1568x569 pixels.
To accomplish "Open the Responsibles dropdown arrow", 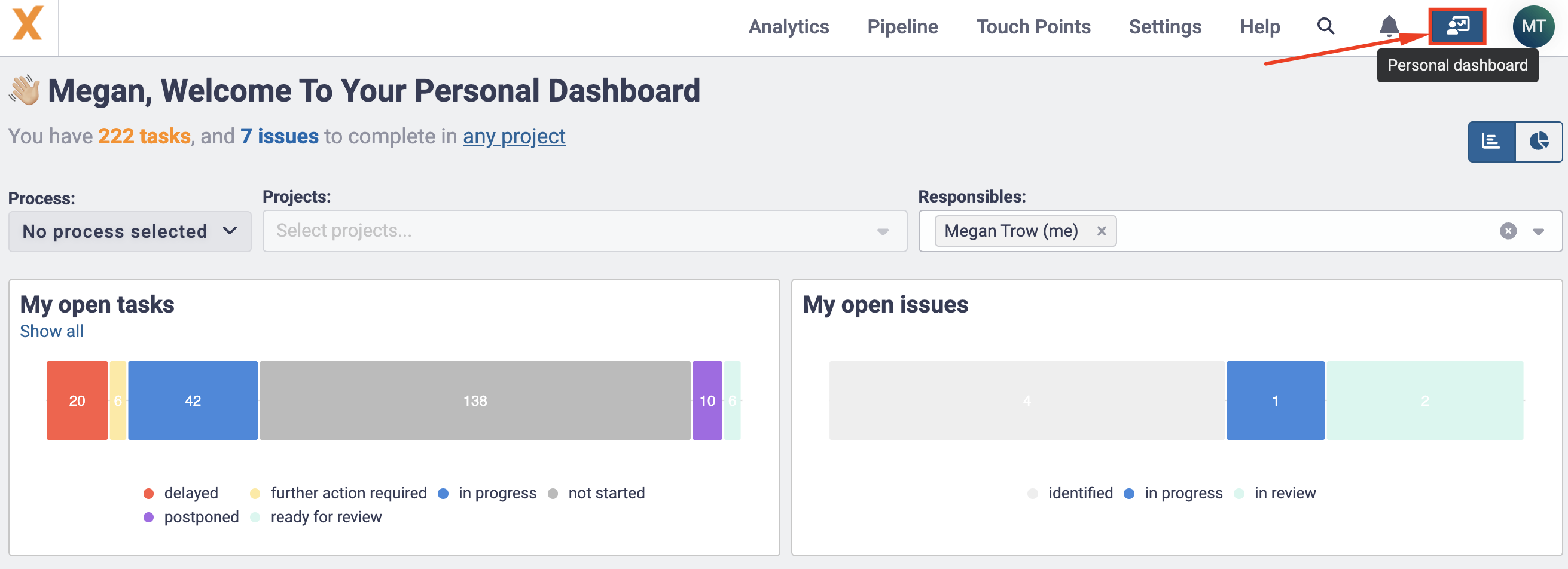I will click(x=1538, y=231).
